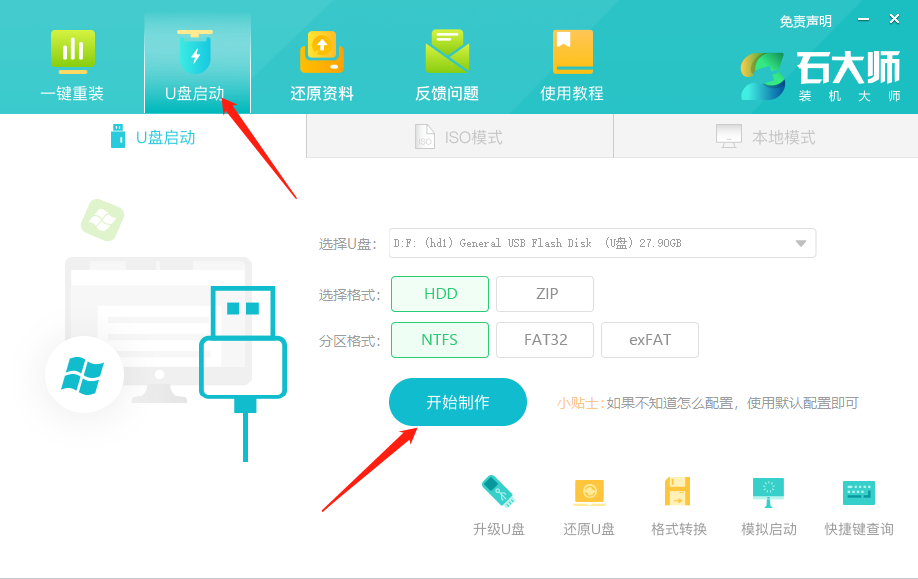Choose FAT32 partition format

point(544,340)
